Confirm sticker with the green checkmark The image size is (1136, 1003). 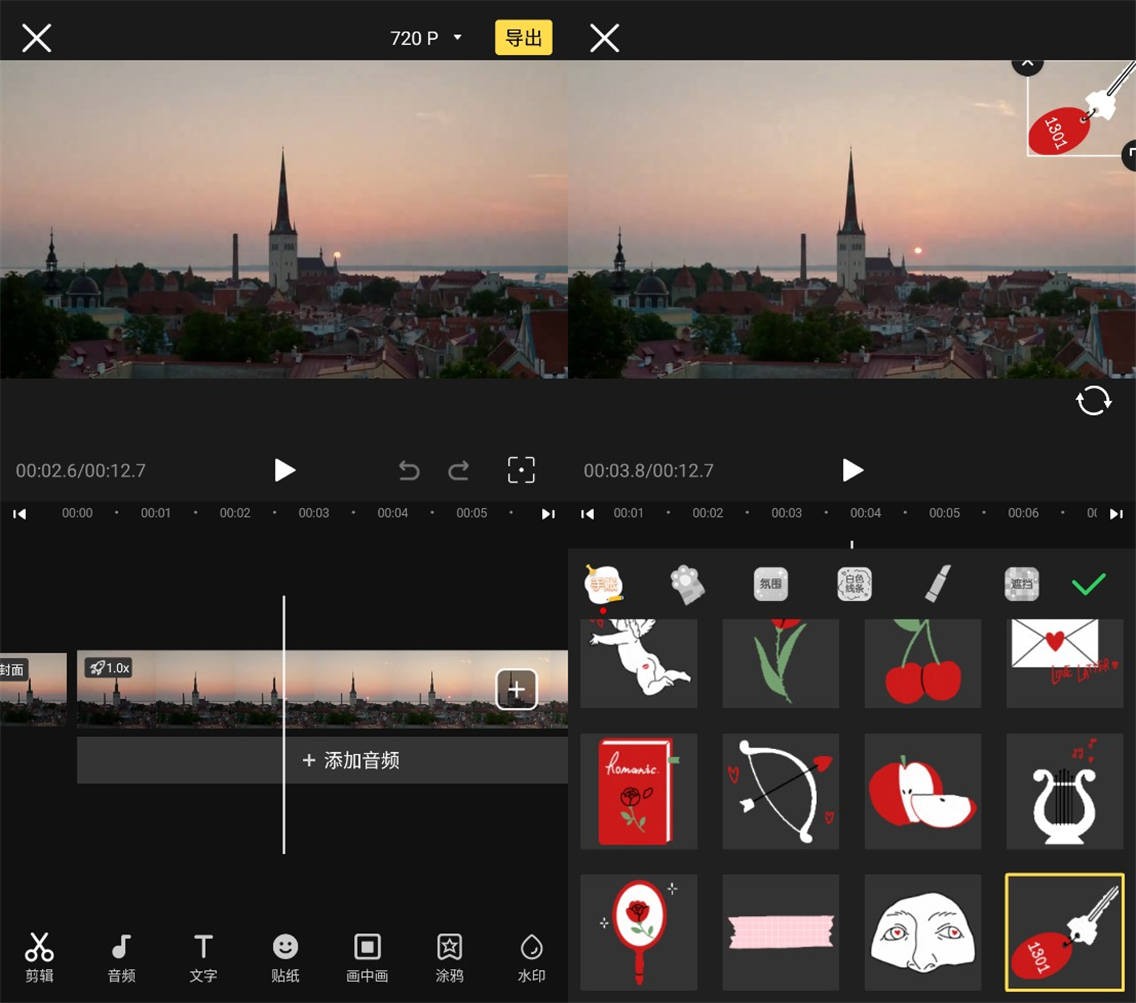tap(1088, 584)
